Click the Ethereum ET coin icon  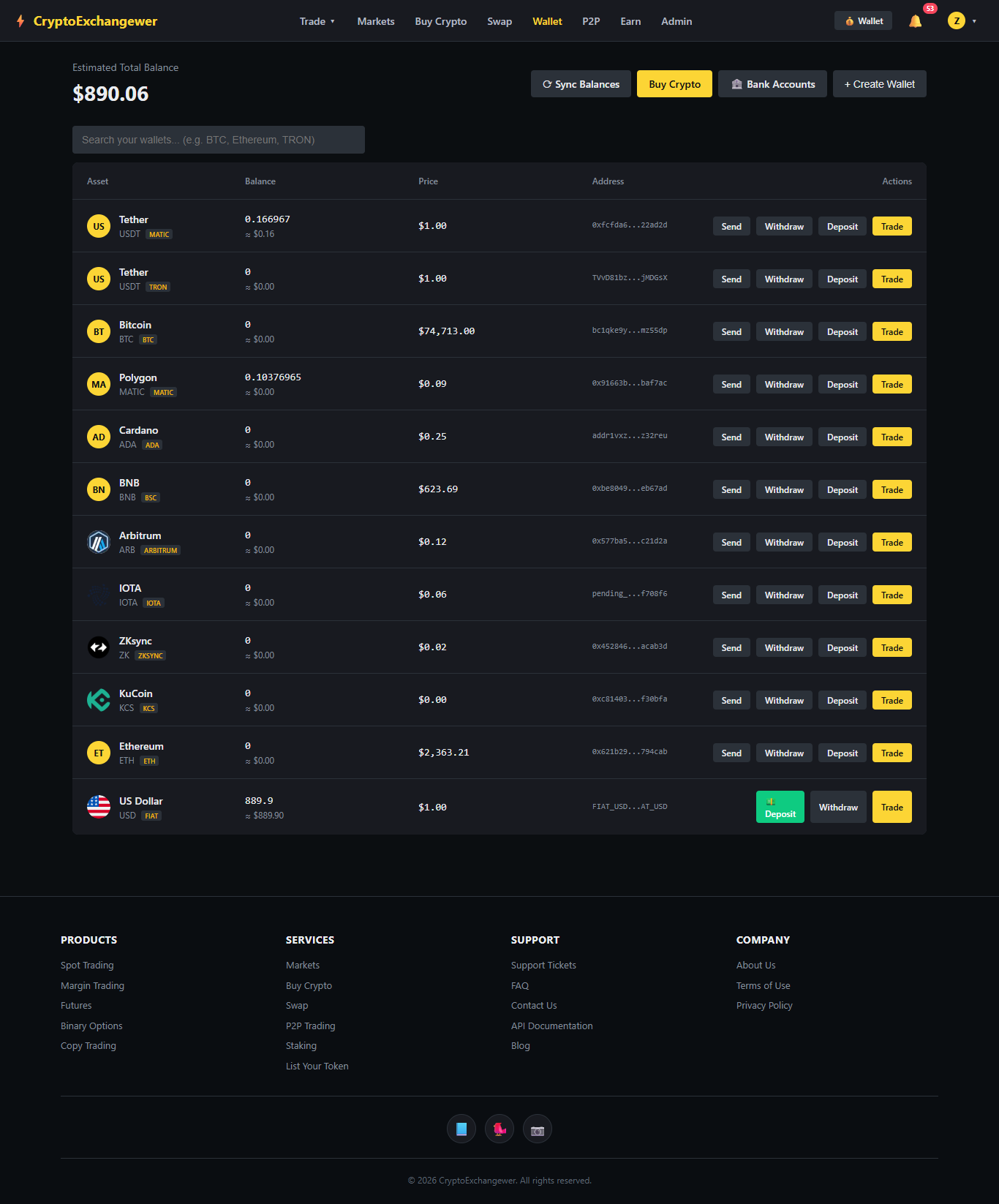pos(99,753)
